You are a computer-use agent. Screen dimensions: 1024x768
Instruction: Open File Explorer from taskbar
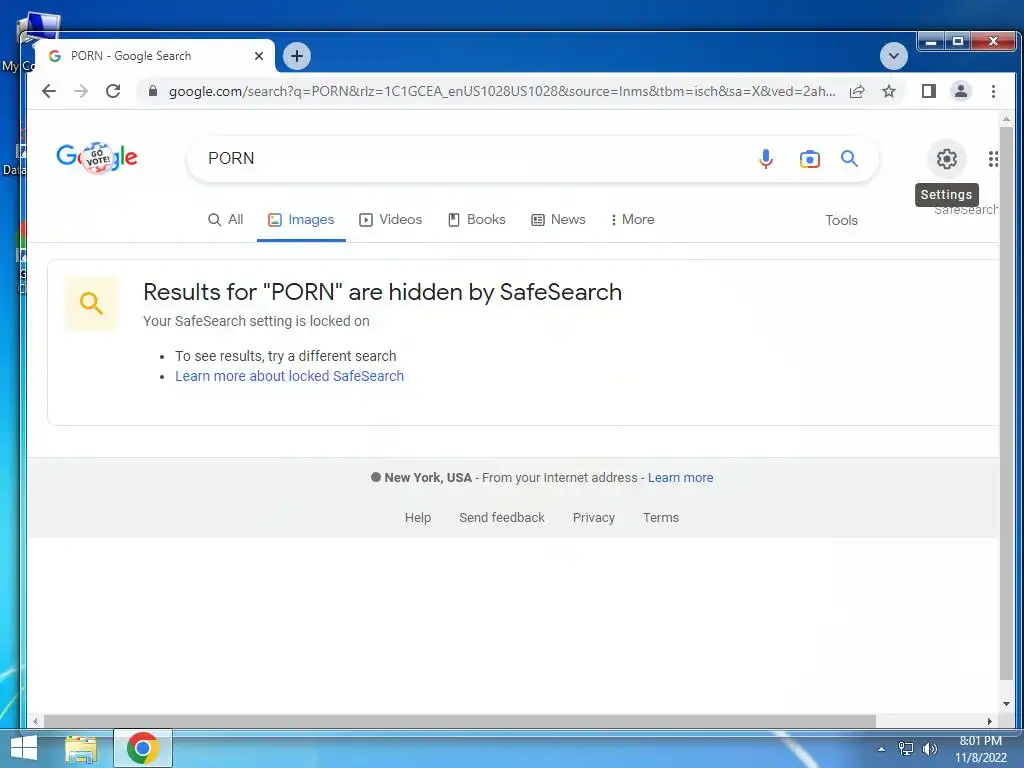coord(81,749)
